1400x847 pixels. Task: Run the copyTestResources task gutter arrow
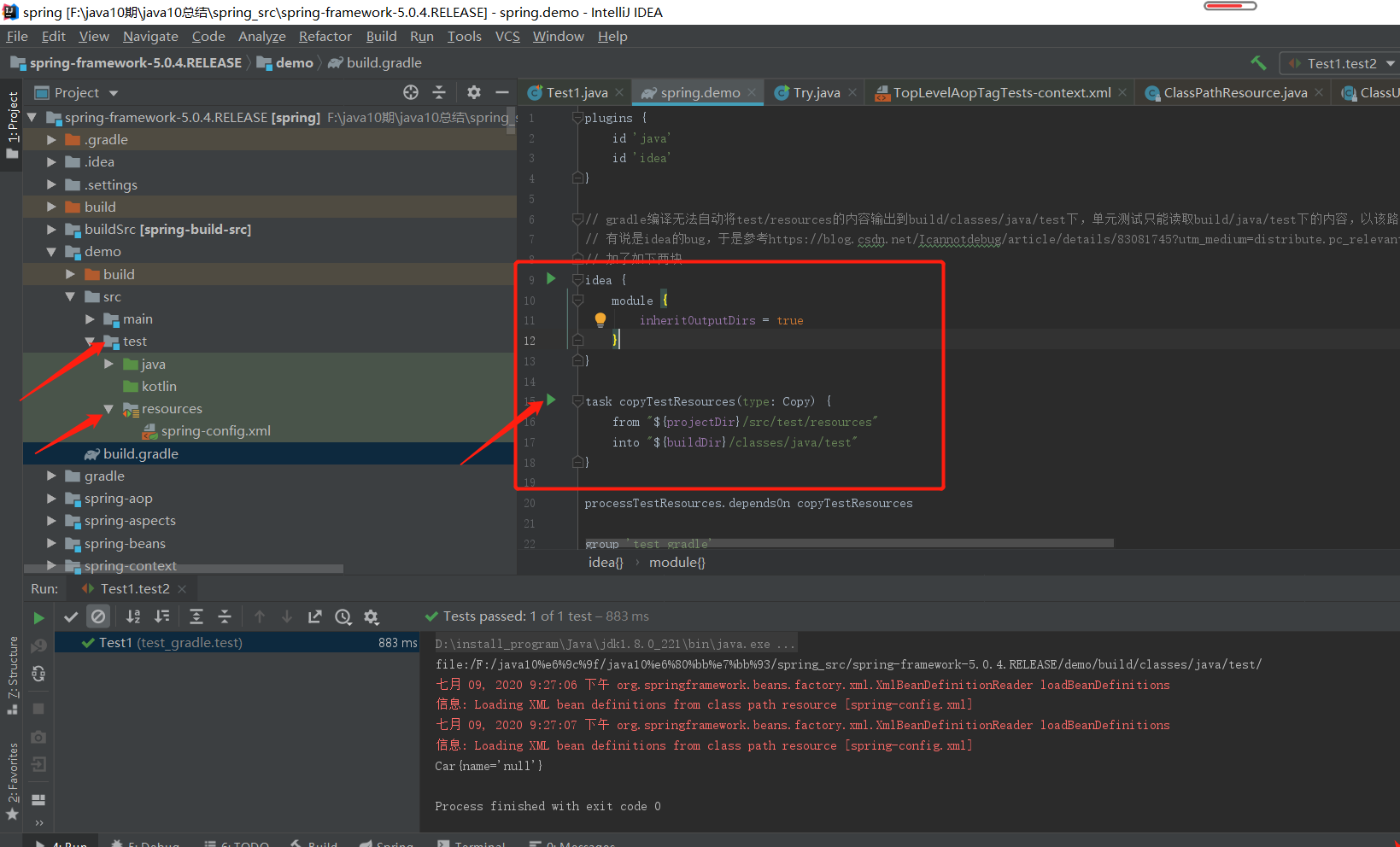point(551,399)
